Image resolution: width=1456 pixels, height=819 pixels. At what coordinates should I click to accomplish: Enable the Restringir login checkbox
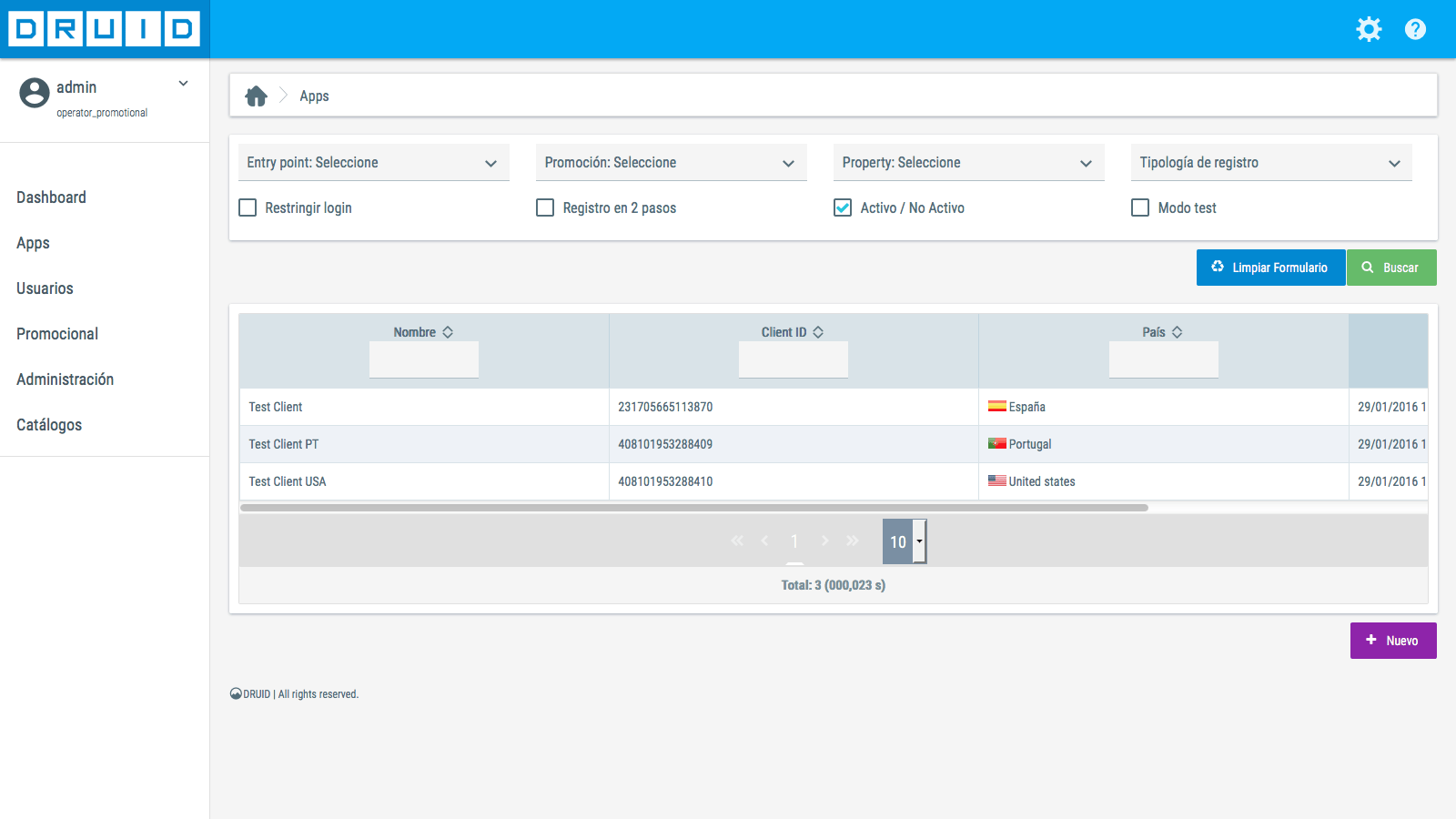pos(248,207)
